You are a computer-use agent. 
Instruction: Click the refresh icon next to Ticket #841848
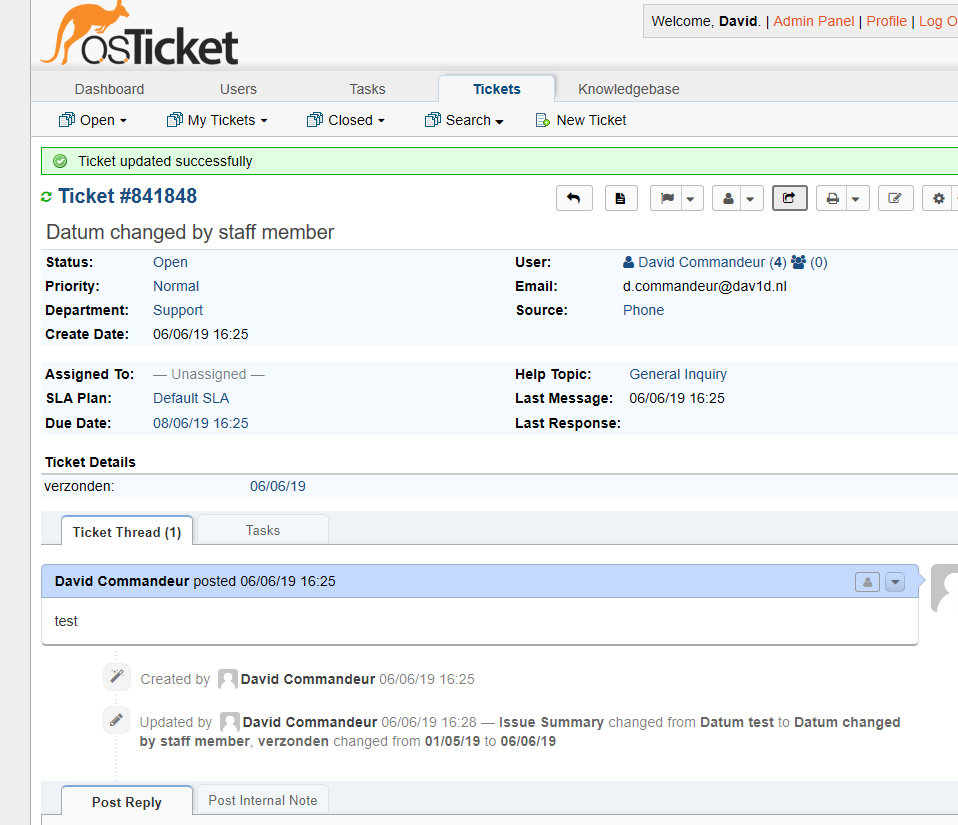[x=45, y=196]
